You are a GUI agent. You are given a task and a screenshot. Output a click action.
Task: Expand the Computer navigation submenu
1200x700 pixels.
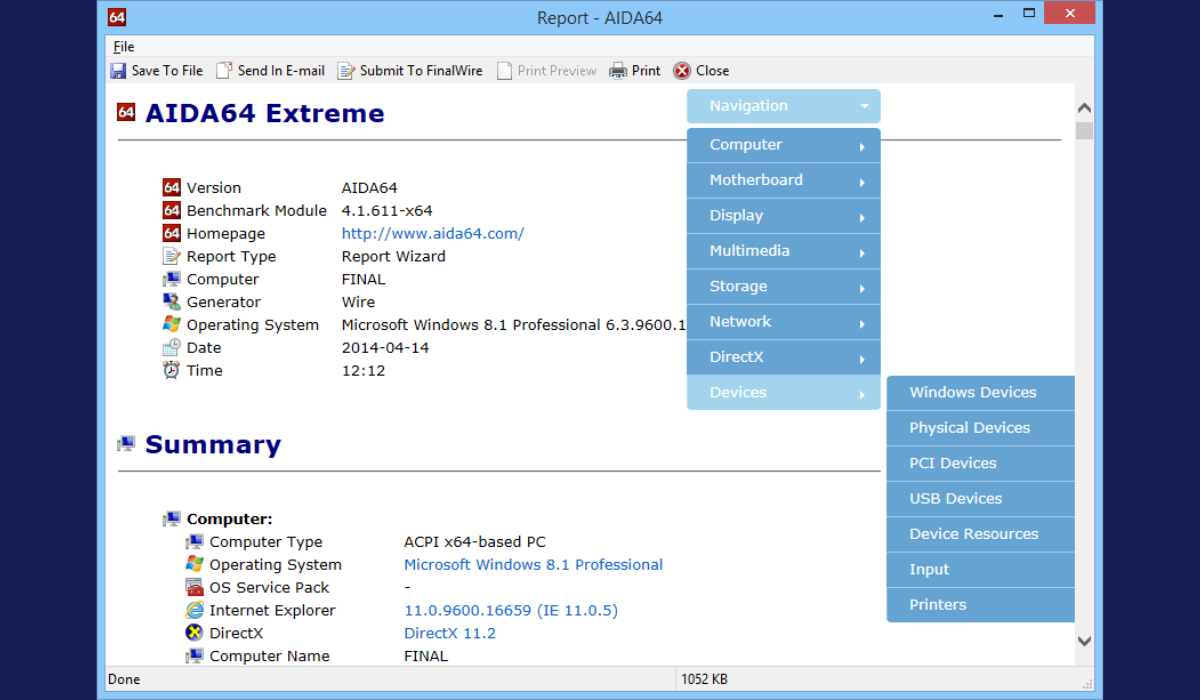click(x=784, y=145)
